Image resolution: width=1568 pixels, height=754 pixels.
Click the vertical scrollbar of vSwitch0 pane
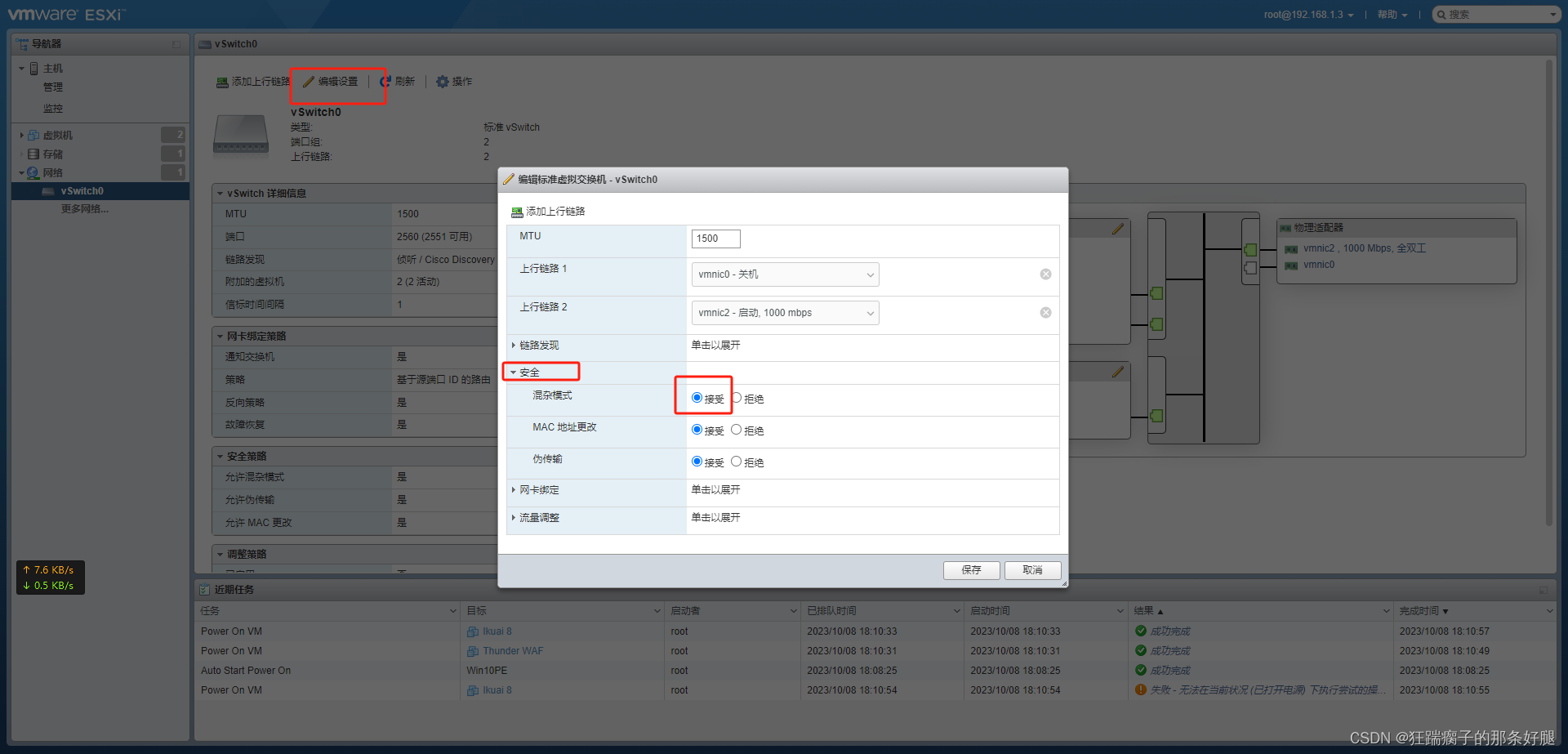click(1548, 292)
